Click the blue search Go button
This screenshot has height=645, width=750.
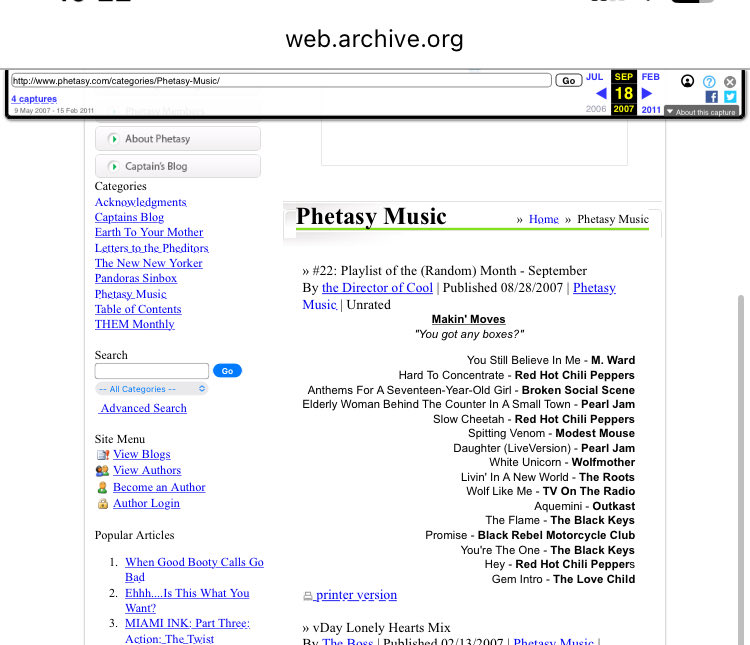coord(227,371)
